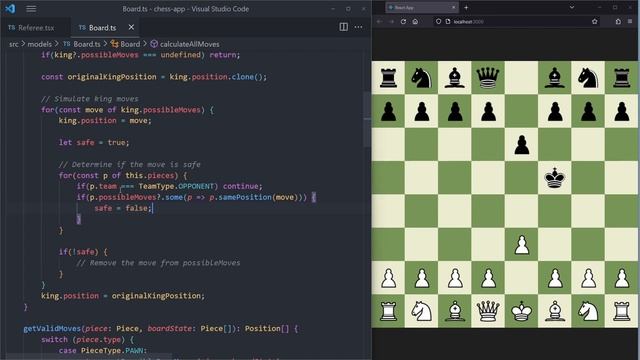Select the white king on e1

point(521,311)
